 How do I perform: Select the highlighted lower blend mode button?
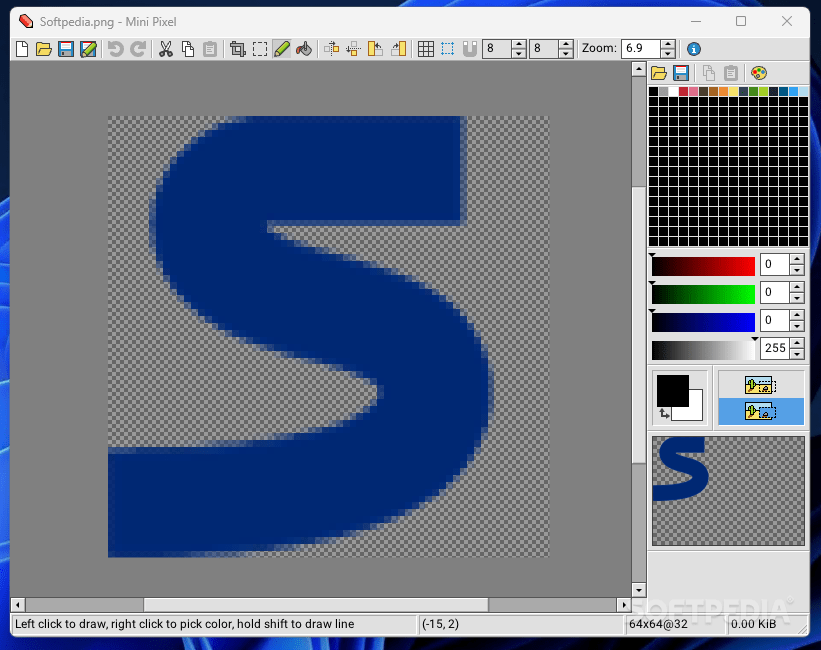tap(761, 411)
